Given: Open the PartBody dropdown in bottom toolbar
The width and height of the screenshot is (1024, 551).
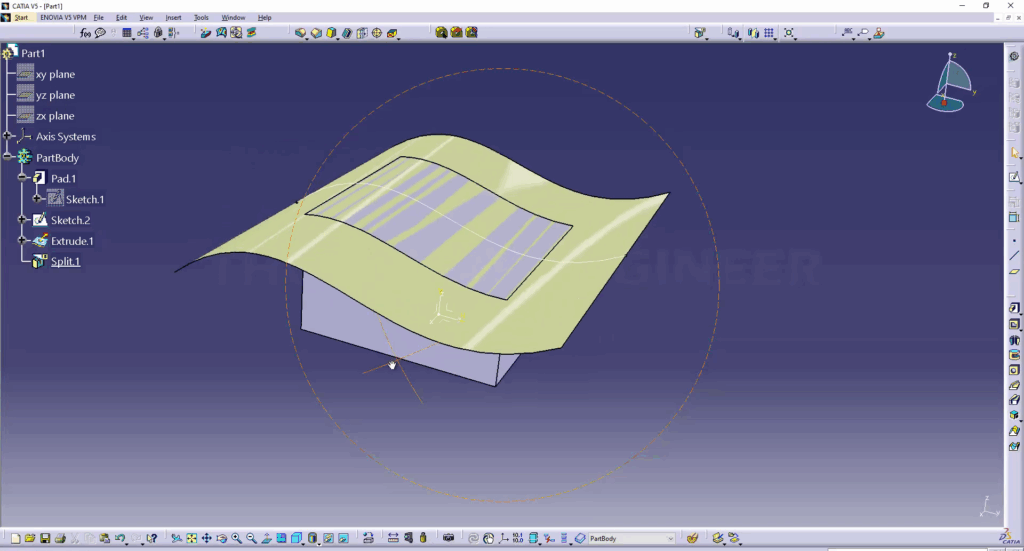Looking at the screenshot, I should (x=670, y=539).
